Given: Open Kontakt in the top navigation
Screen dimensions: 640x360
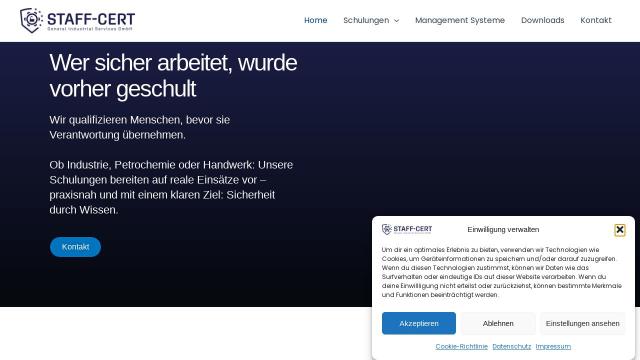Looking at the screenshot, I should point(596,20).
